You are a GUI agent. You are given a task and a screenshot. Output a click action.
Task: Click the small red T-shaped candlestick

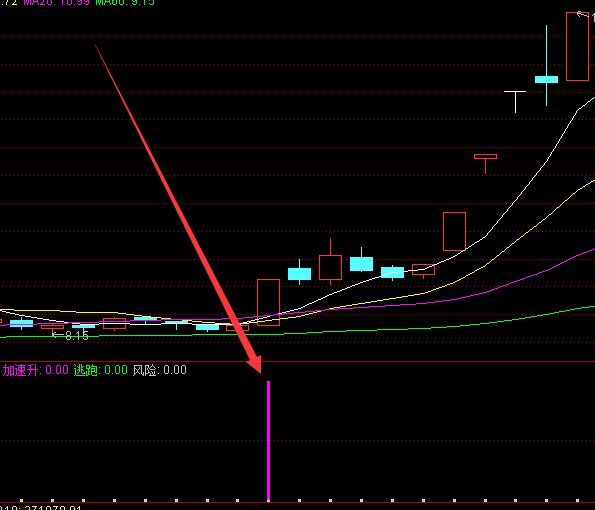click(485, 163)
